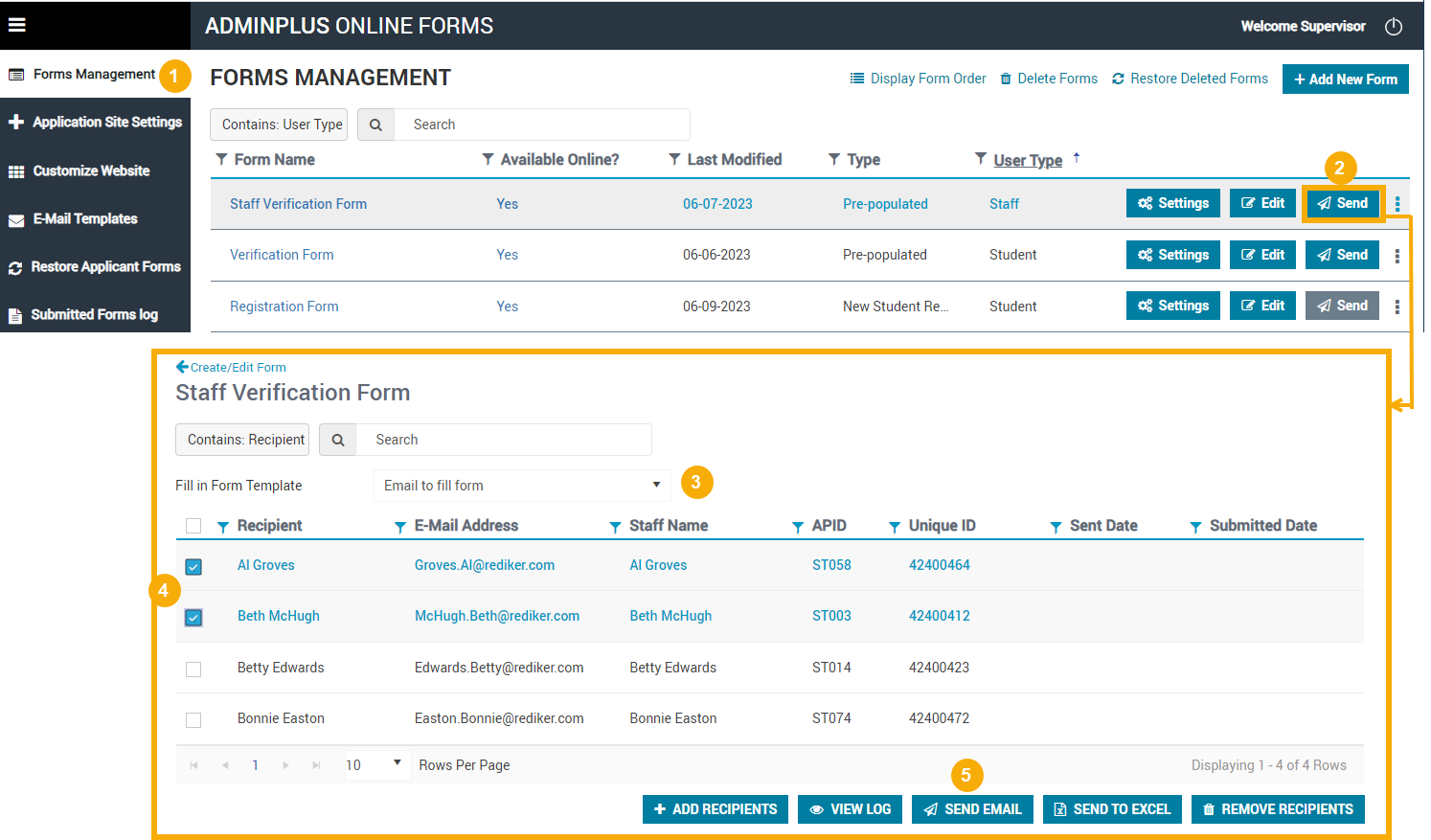Check the Bonnie Easton recipient checkbox
The height and width of the screenshot is (840, 1431).
point(193,719)
